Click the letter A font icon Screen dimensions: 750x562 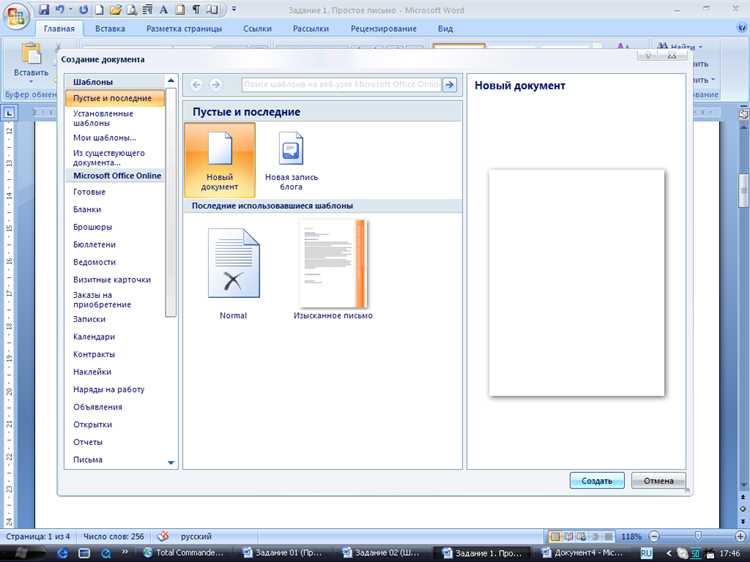(x=164, y=9)
